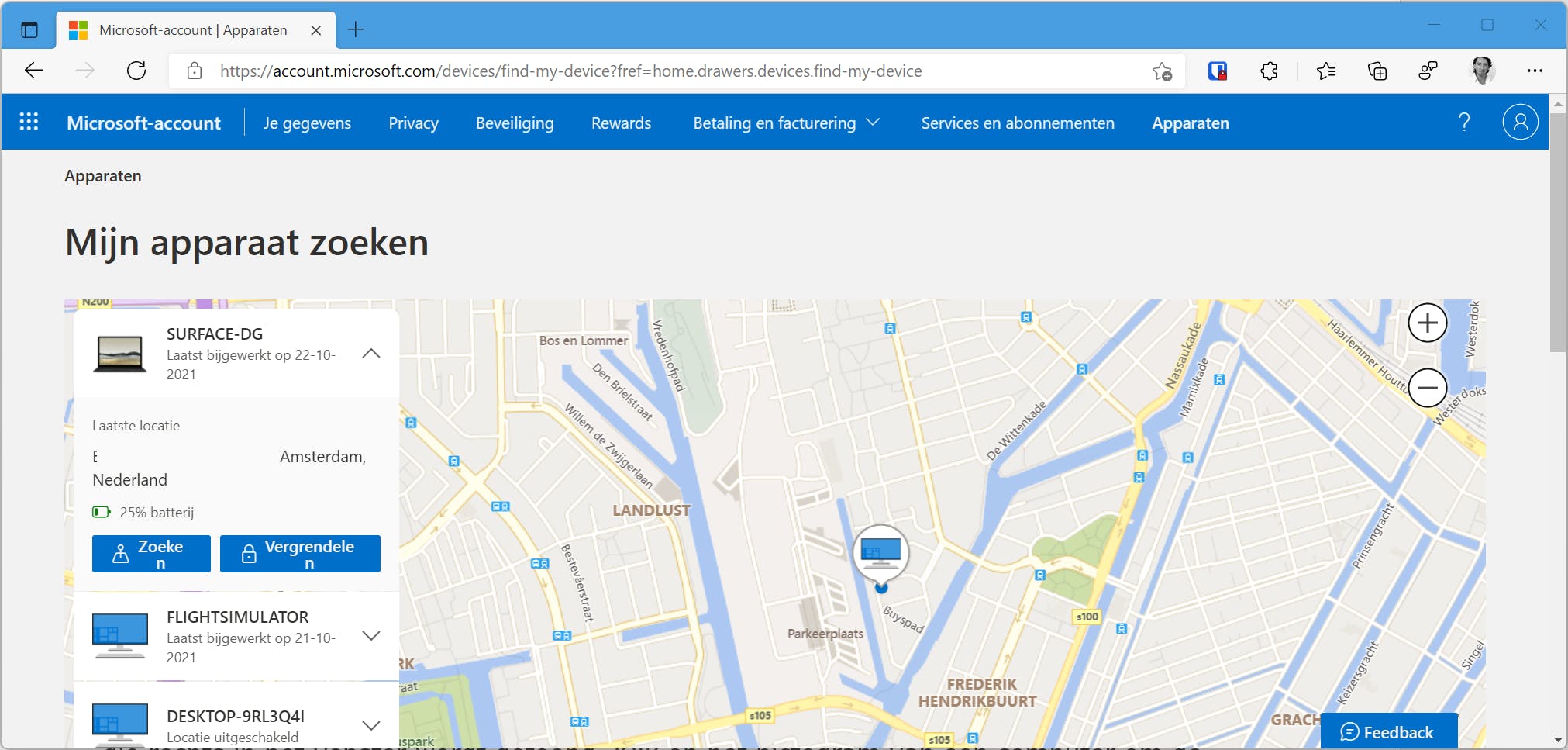Click the SURFACE-DG laptop thumbnail
The width and height of the screenshot is (1568, 750).
(x=120, y=354)
